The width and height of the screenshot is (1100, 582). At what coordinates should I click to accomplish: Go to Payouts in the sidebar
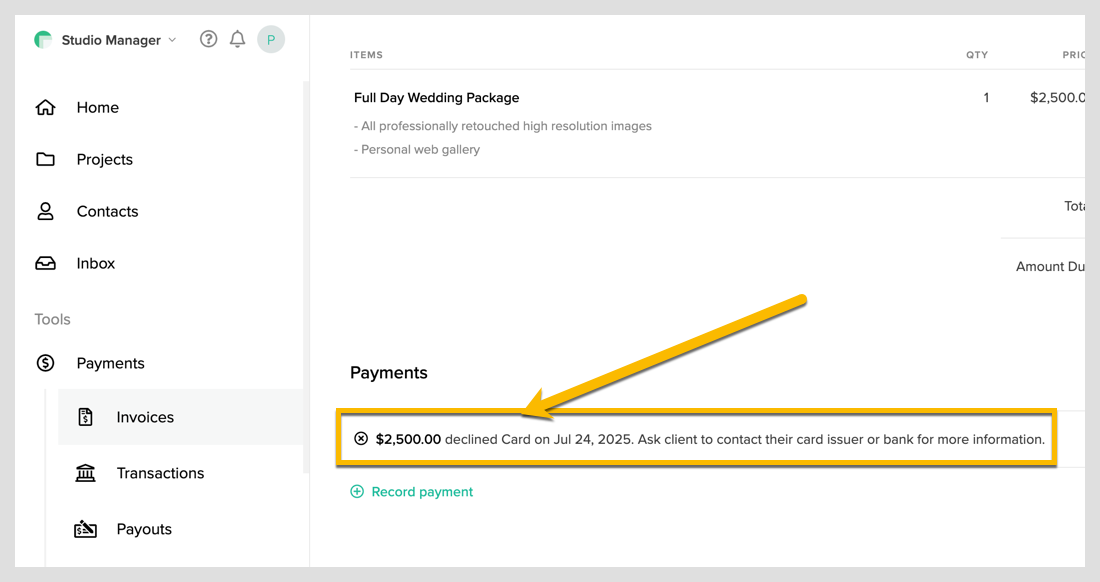click(x=144, y=529)
